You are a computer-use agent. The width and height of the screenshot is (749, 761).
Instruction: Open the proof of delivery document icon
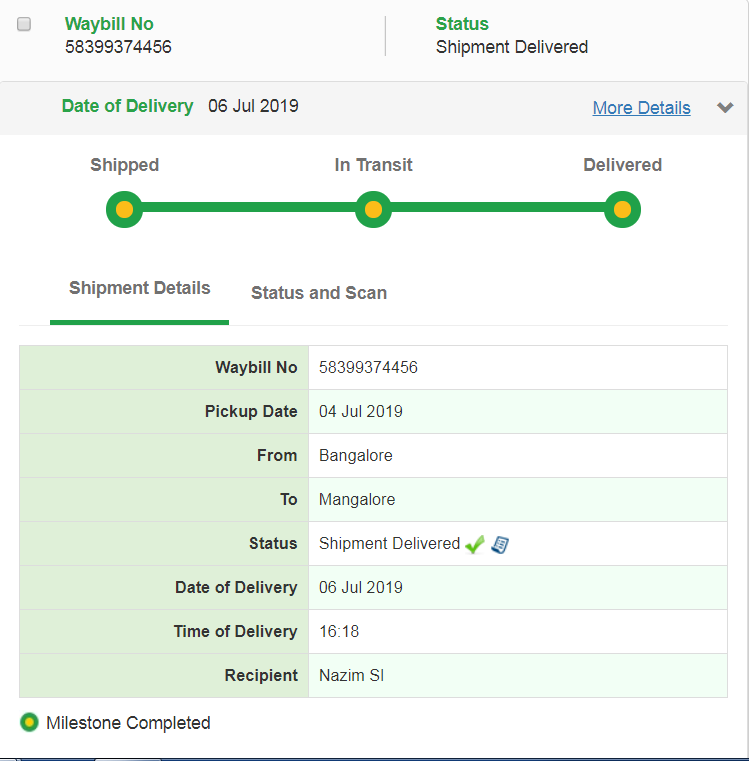[x=500, y=544]
